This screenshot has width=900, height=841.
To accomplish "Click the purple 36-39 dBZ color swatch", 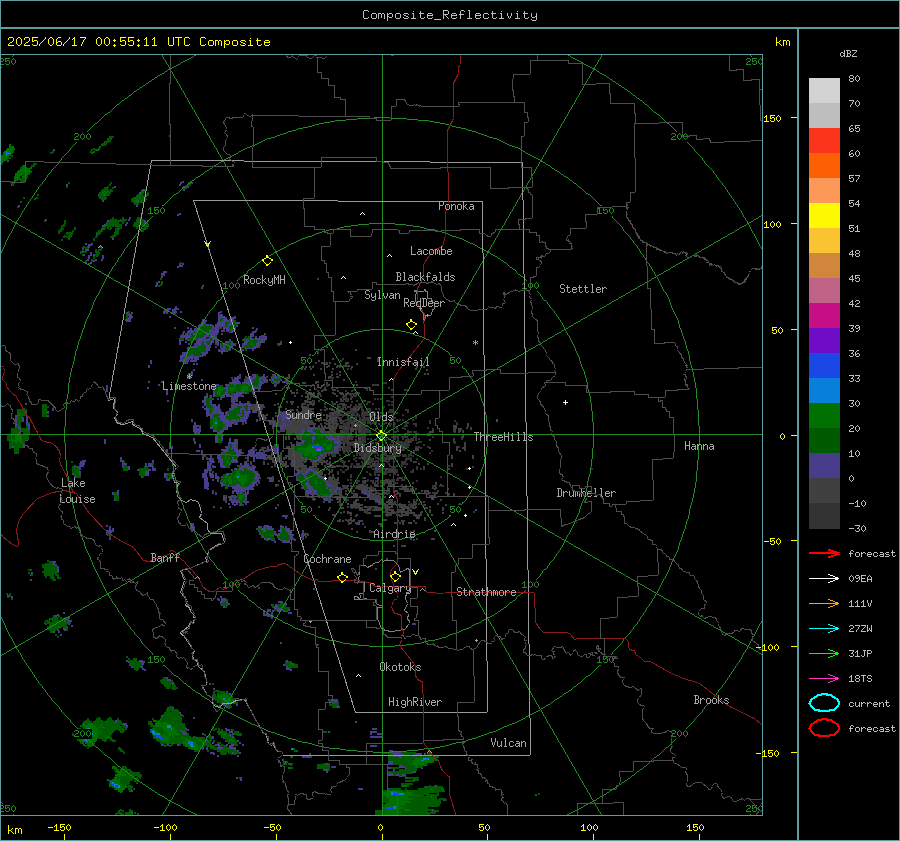I will coord(824,340).
